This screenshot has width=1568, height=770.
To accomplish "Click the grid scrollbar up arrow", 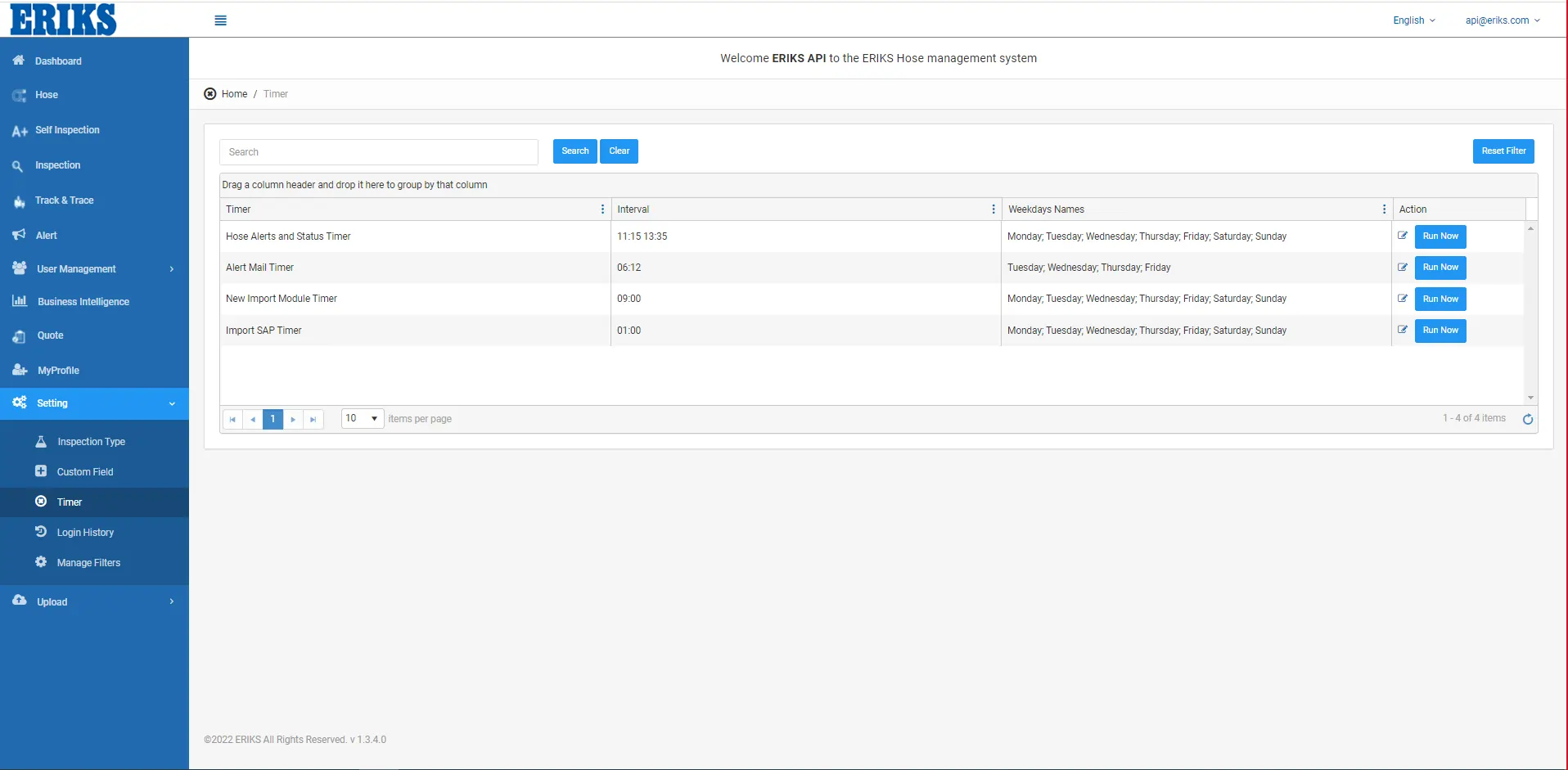I will pos(1530,228).
